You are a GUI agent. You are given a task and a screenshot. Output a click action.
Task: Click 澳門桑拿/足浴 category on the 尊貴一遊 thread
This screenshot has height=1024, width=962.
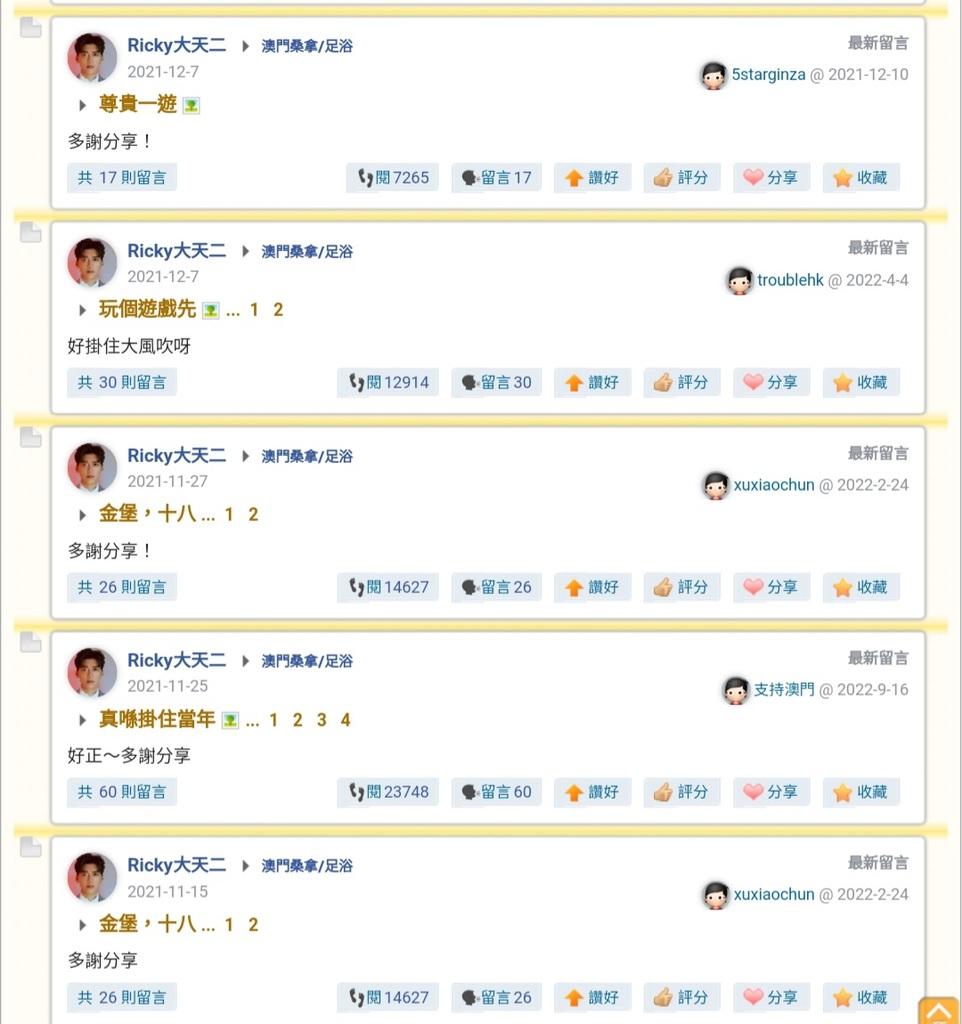(307, 46)
